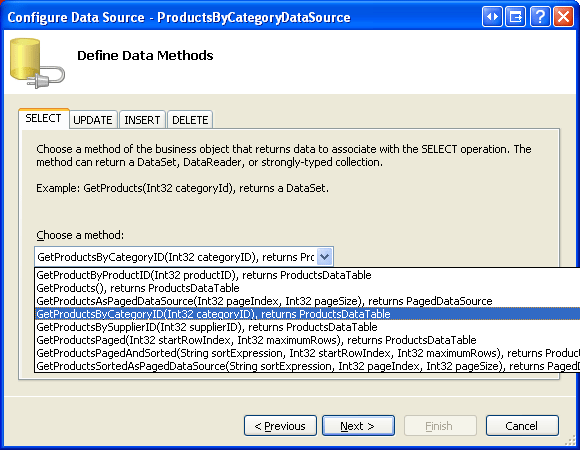The height and width of the screenshot is (450, 580).
Task: Click the left-right arrows title bar icon
Action: point(492,17)
